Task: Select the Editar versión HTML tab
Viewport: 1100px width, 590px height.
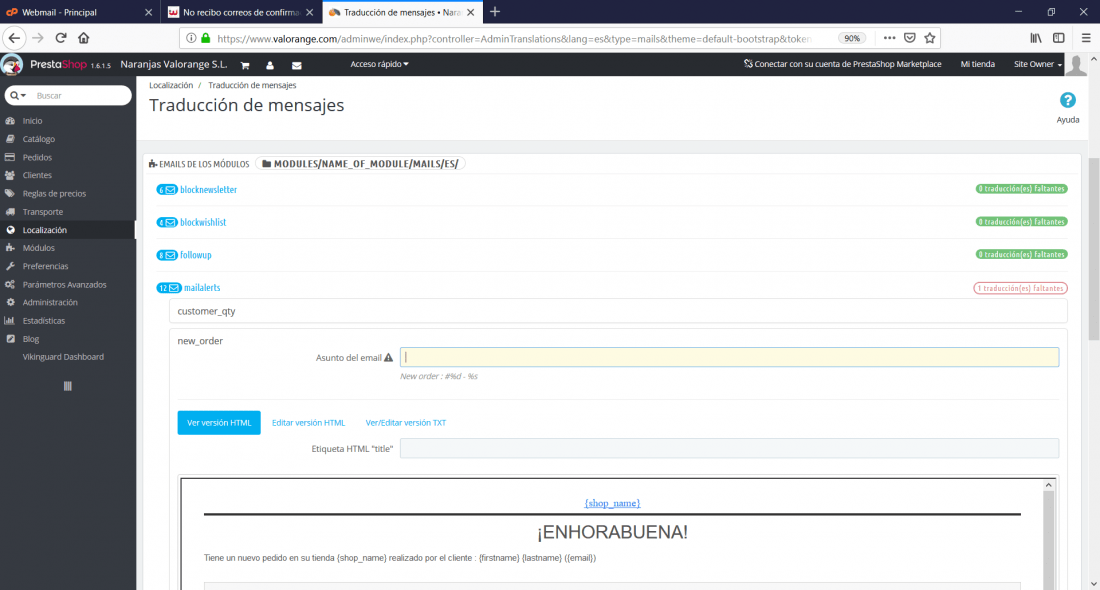Action: coord(309,422)
